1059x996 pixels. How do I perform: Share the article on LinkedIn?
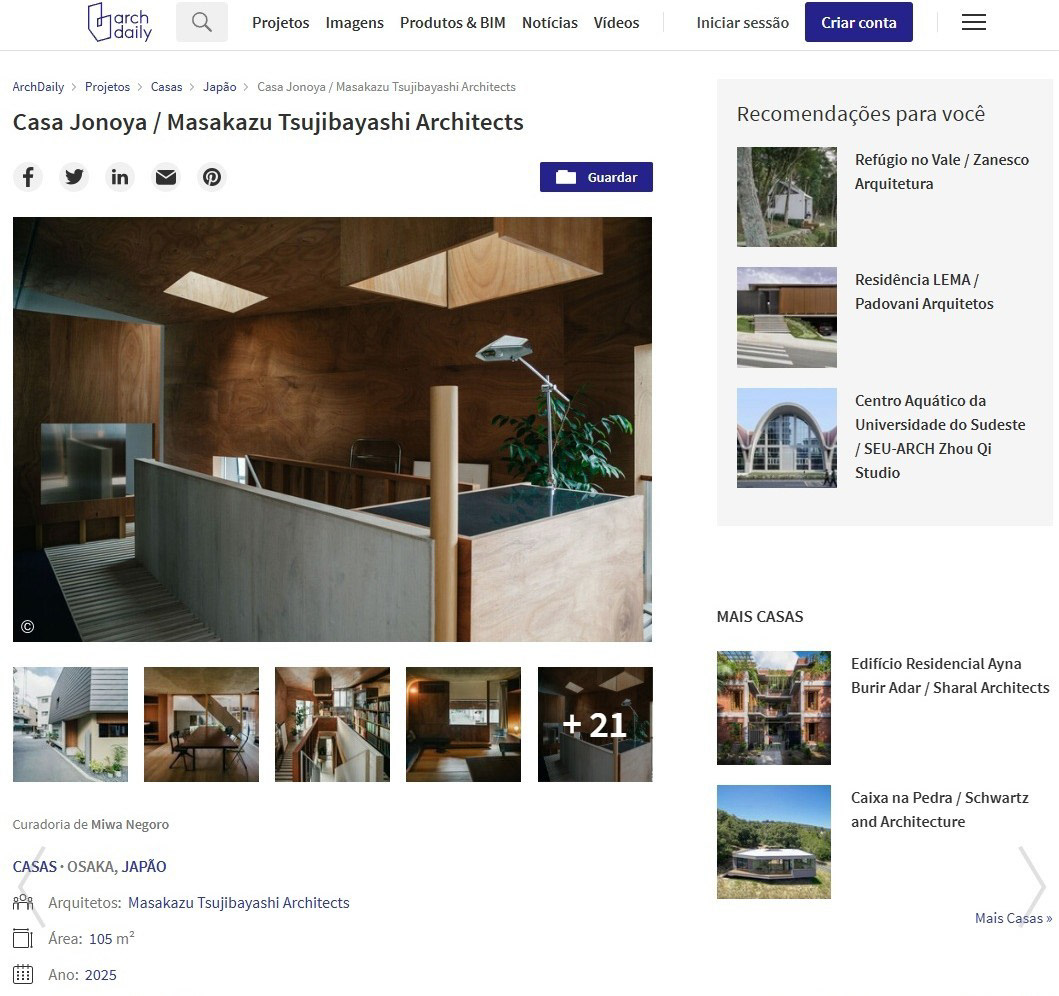[120, 177]
